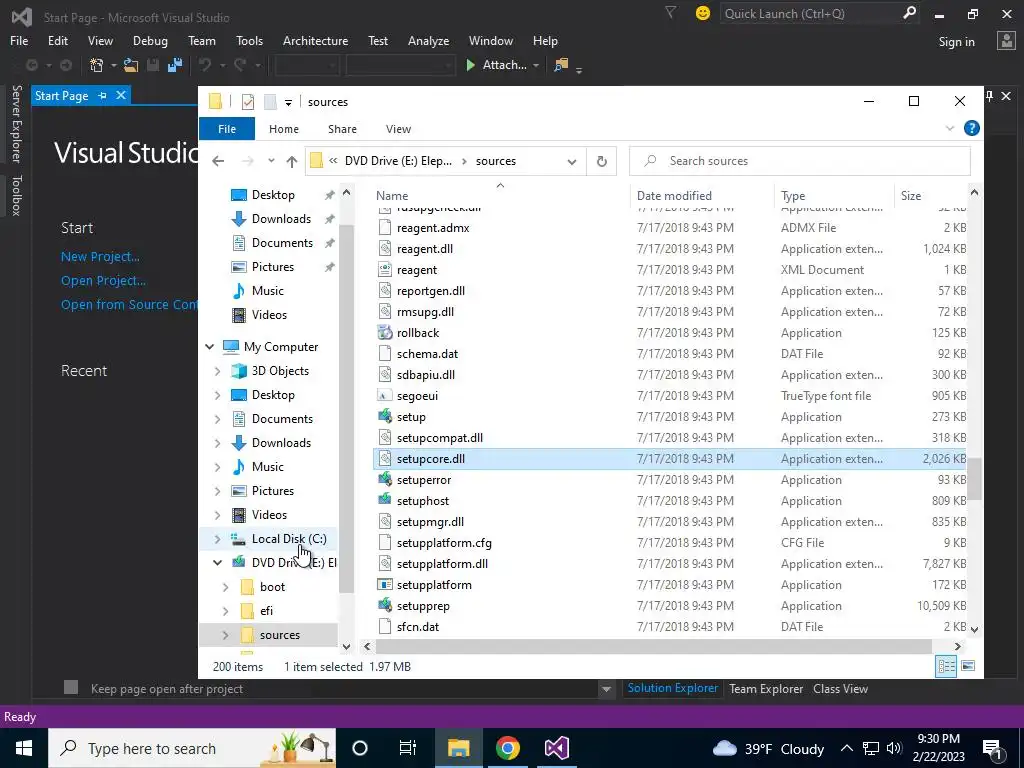Open the quick access toolbar customize dropdown
Image resolution: width=1024 pixels, height=768 pixels.
tap(288, 103)
